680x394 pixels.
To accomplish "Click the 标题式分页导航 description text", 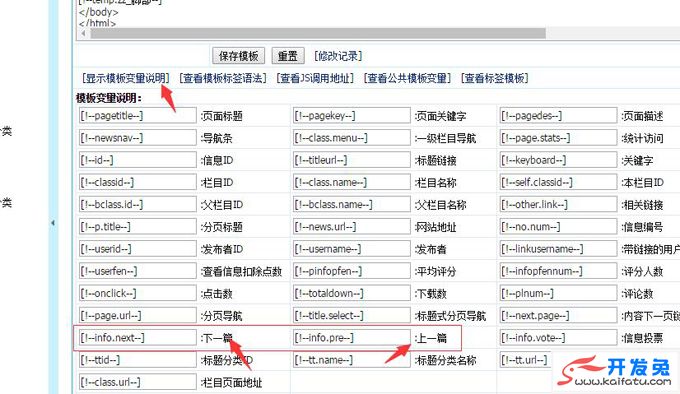I will tap(451, 316).
